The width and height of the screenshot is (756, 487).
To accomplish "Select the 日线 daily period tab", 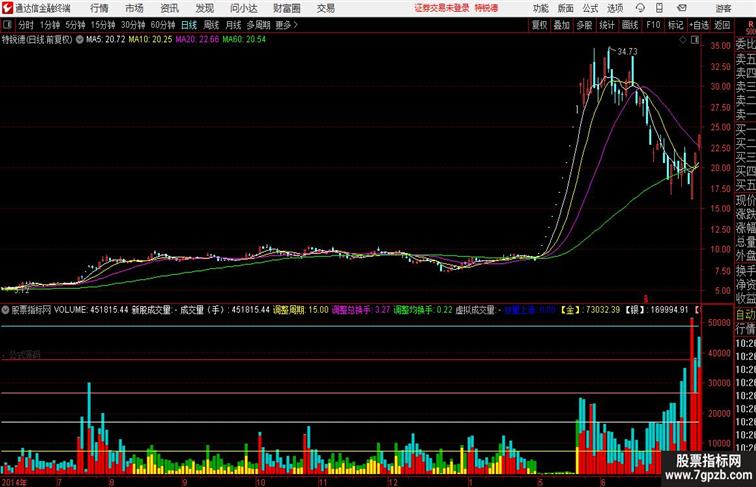I will 189,25.
